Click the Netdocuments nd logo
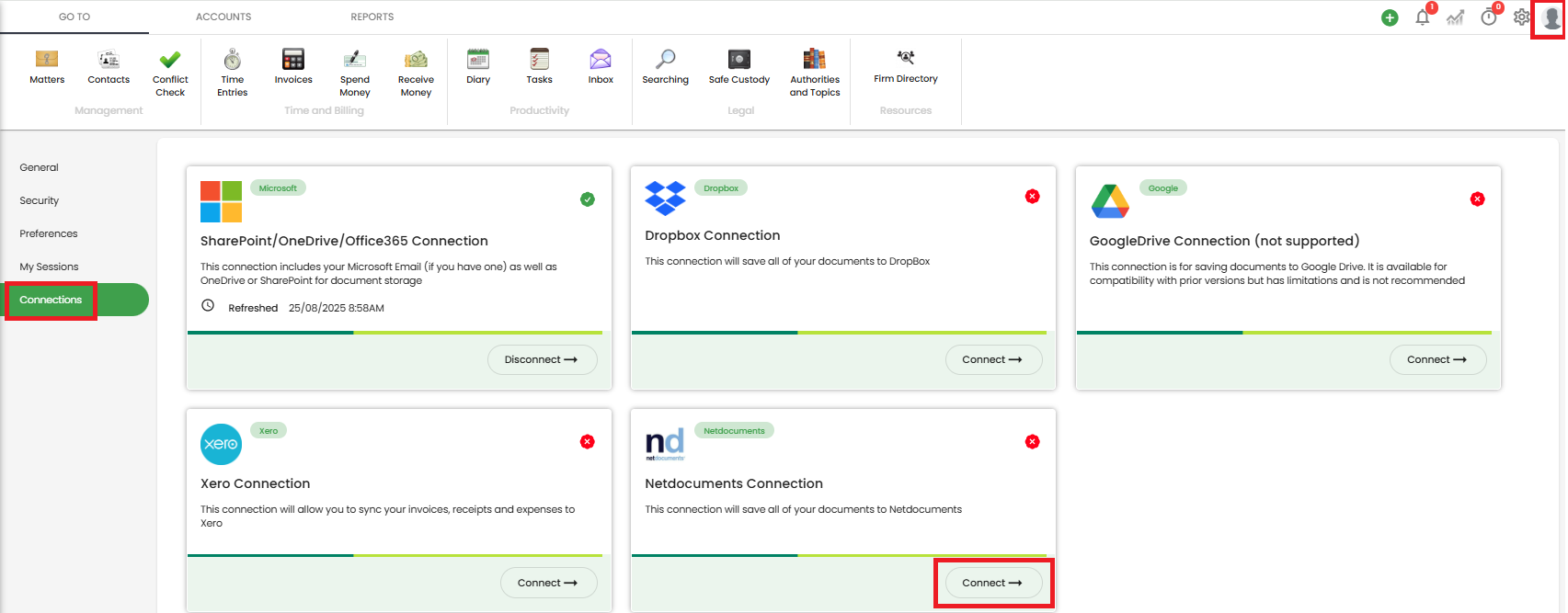 point(665,444)
